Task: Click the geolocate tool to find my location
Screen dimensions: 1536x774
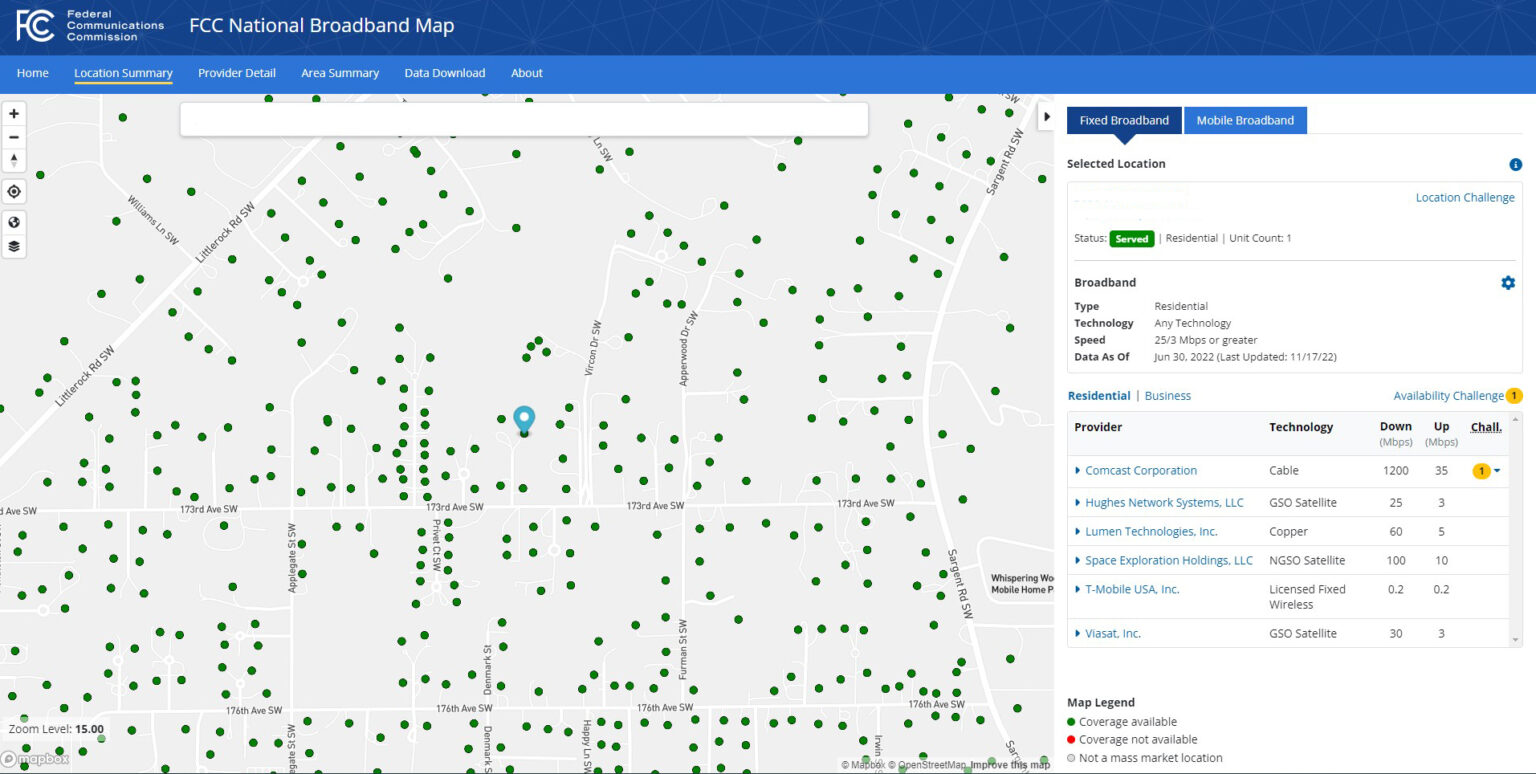Action: [x=14, y=191]
